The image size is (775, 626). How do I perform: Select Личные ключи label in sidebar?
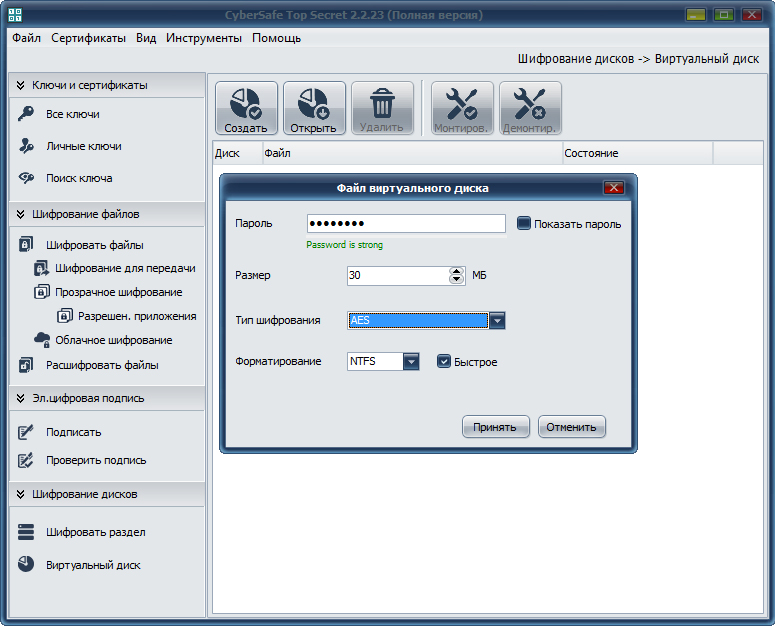84,146
